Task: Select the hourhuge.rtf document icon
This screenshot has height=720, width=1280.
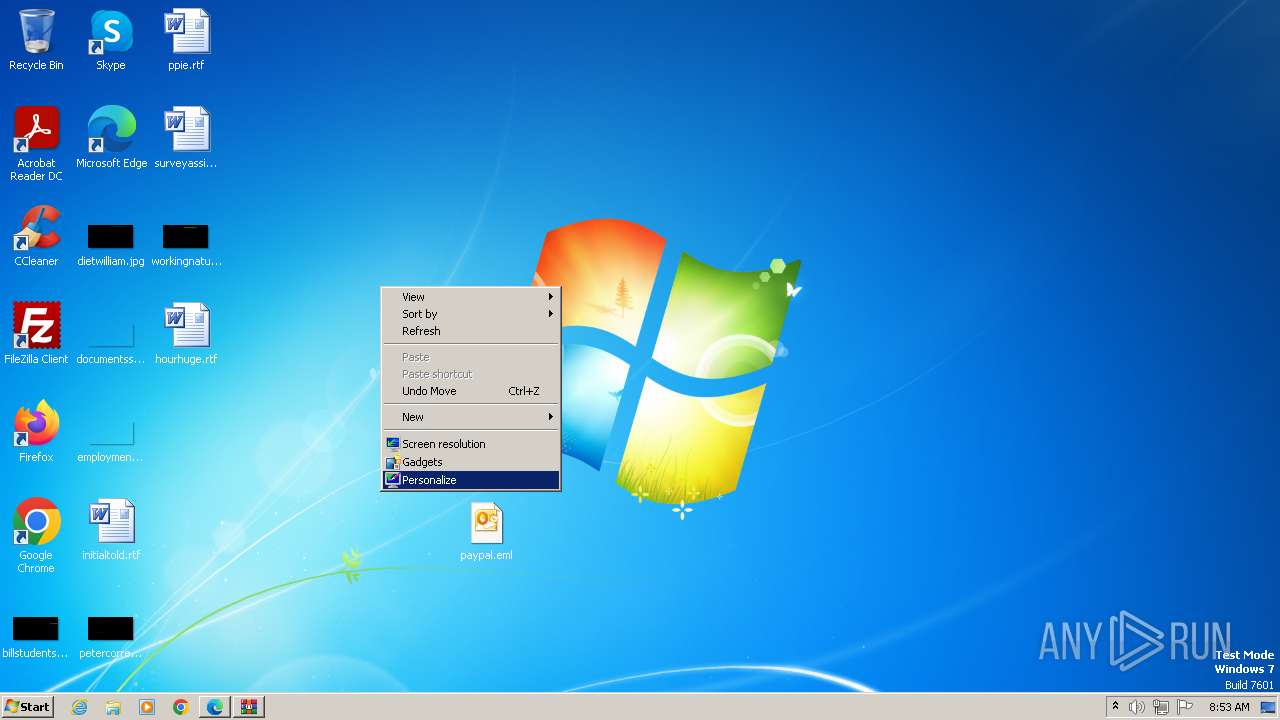Action: tap(186, 334)
